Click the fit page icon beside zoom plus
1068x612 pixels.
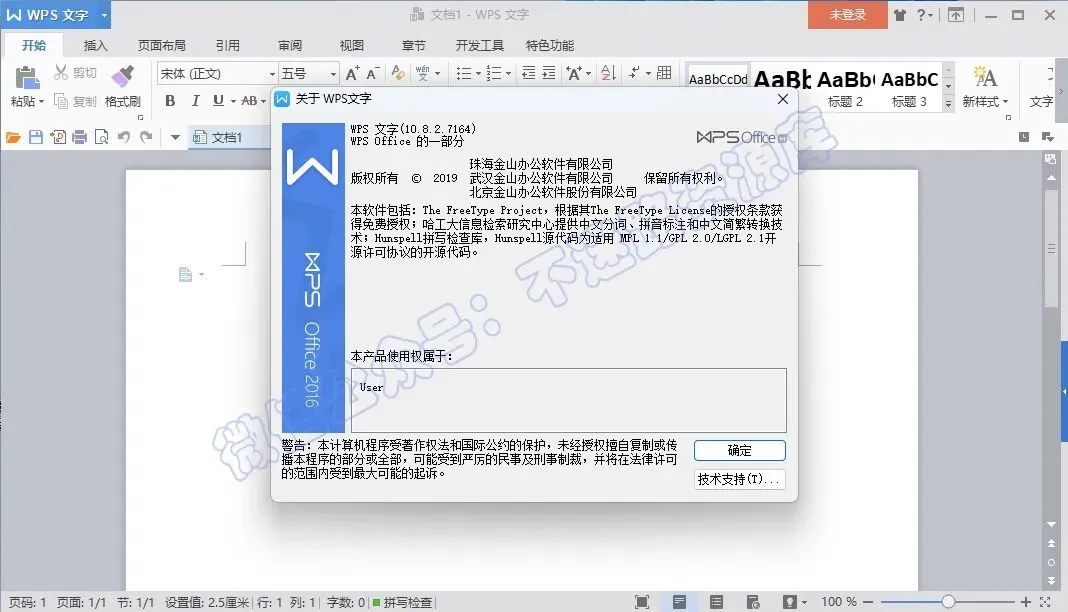(x=1045, y=602)
